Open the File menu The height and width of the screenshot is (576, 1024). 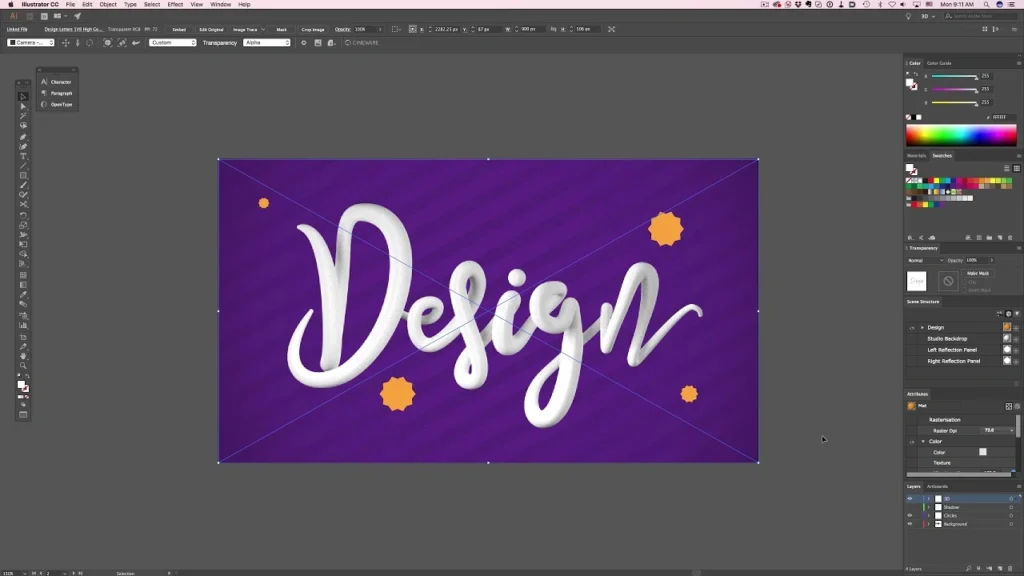[70, 5]
